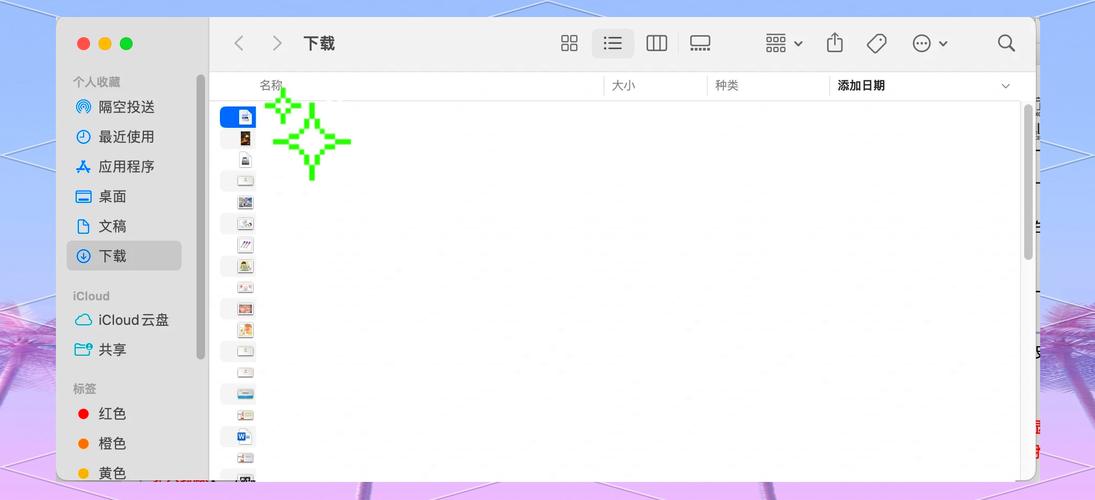Screen dimensions: 1095x500
Task: Click the tag icon to edit tags
Action: pyautogui.click(x=876, y=43)
